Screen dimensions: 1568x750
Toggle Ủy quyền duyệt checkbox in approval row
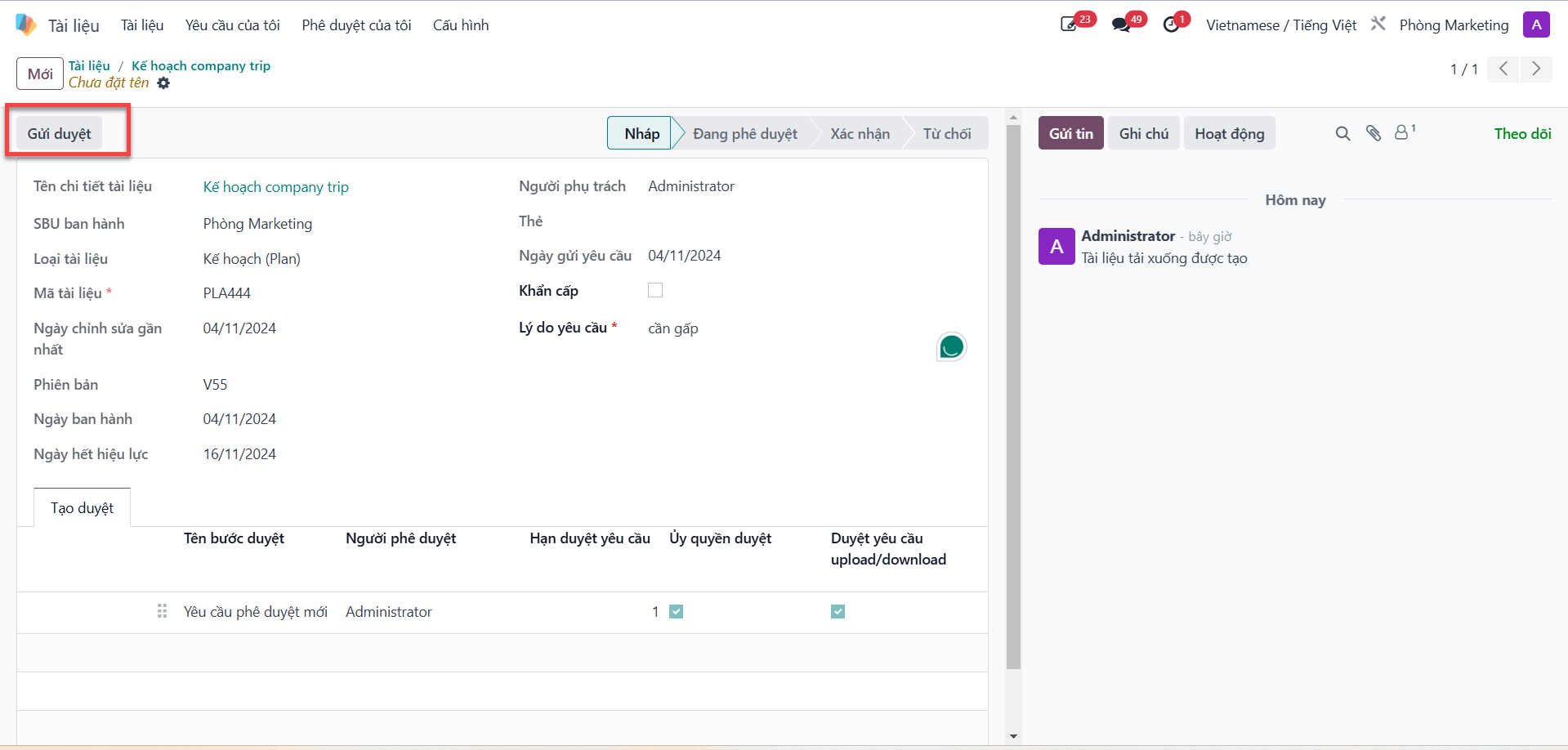pos(676,611)
